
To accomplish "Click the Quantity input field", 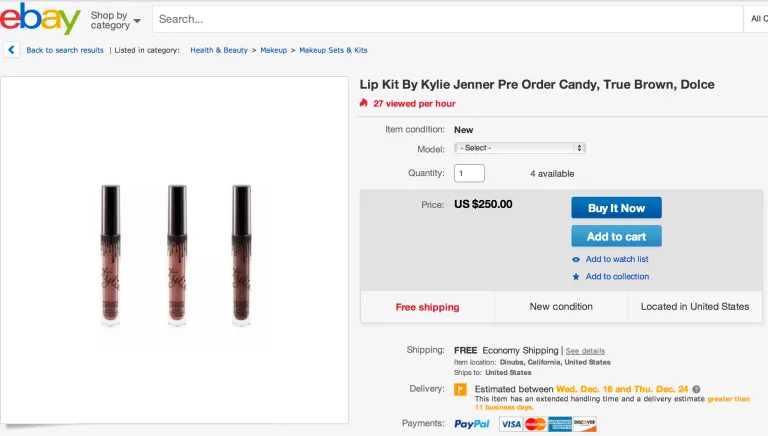I will click(x=469, y=173).
